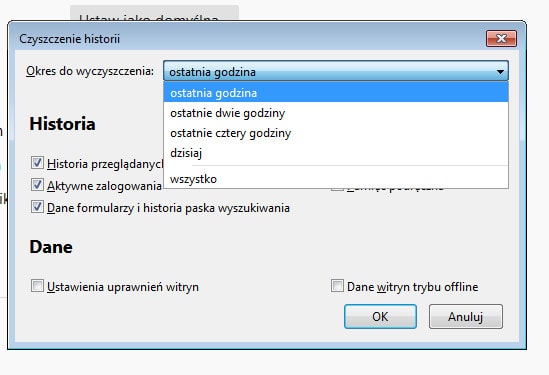Click the 'Dane' section heading

point(51,247)
